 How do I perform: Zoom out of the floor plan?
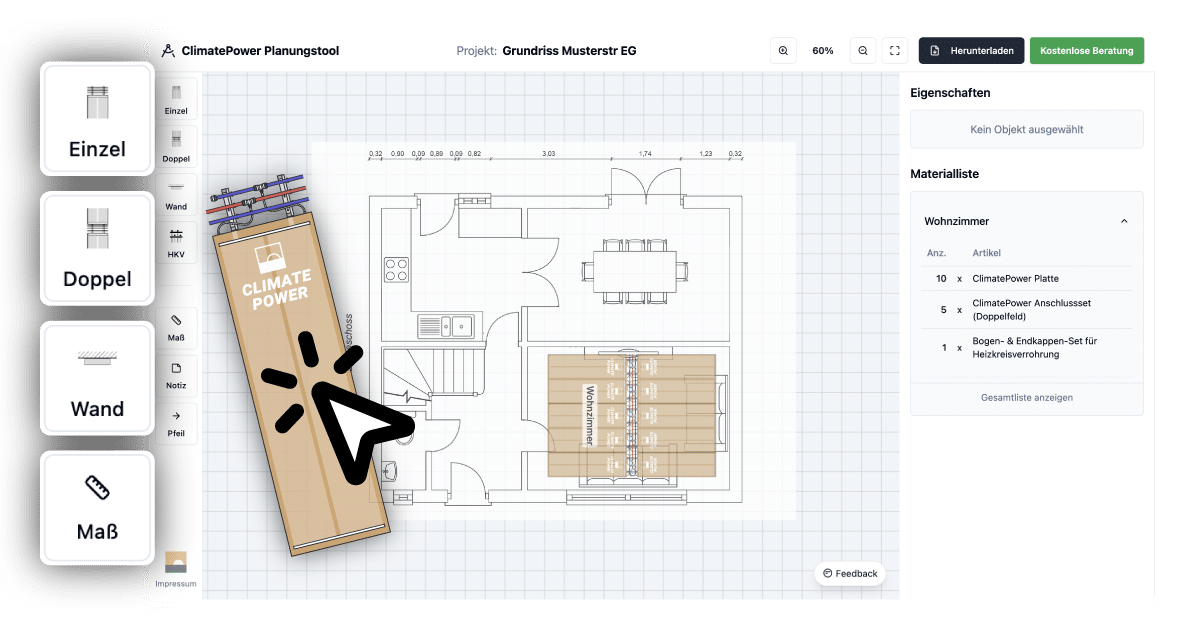(x=864, y=51)
